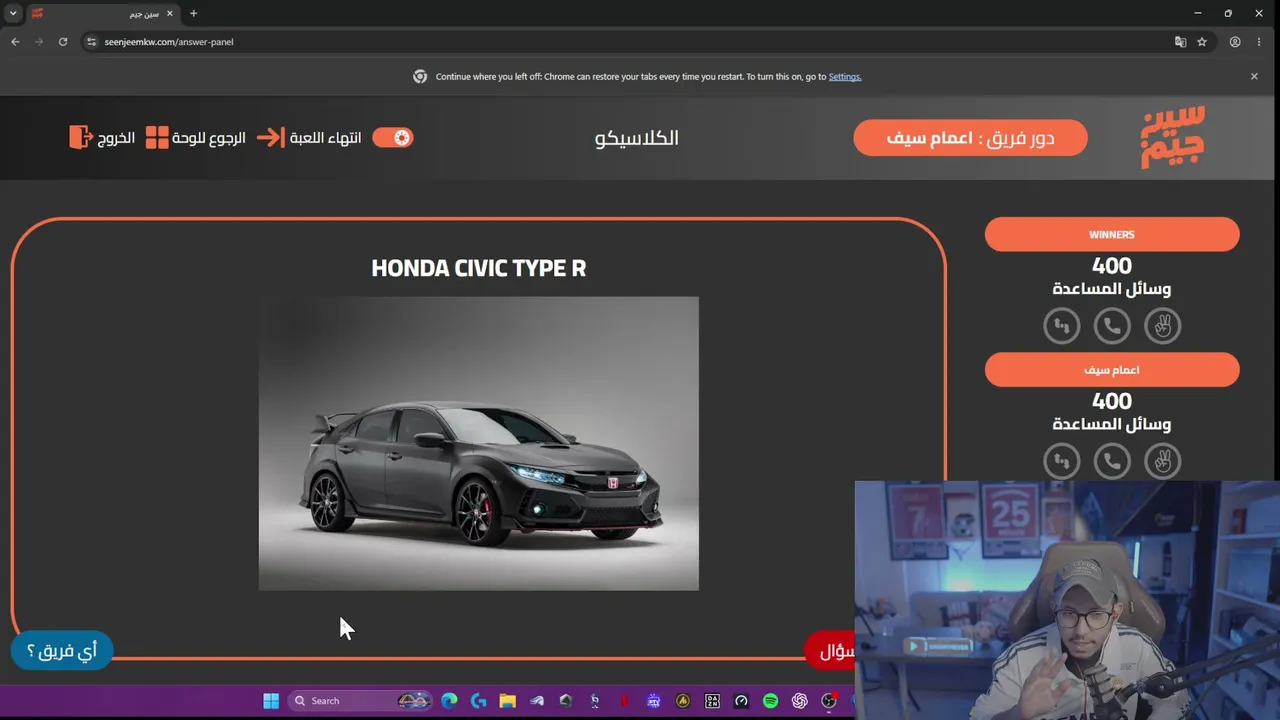Viewport: 1280px width, 720px height.
Task: Open ChatGPT from the taskbar
Action: click(799, 701)
